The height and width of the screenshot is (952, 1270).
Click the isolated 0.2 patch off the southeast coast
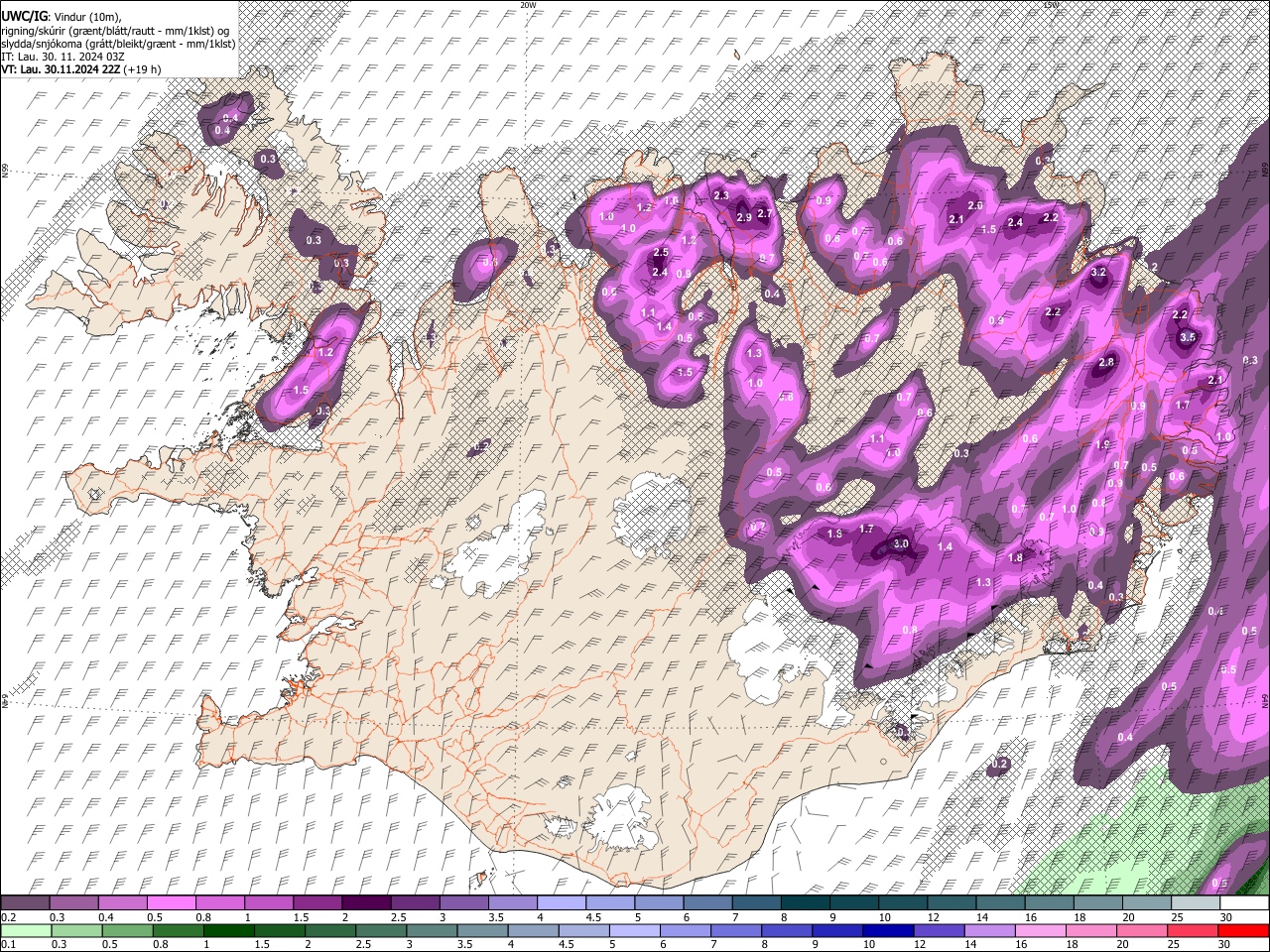[999, 764]
